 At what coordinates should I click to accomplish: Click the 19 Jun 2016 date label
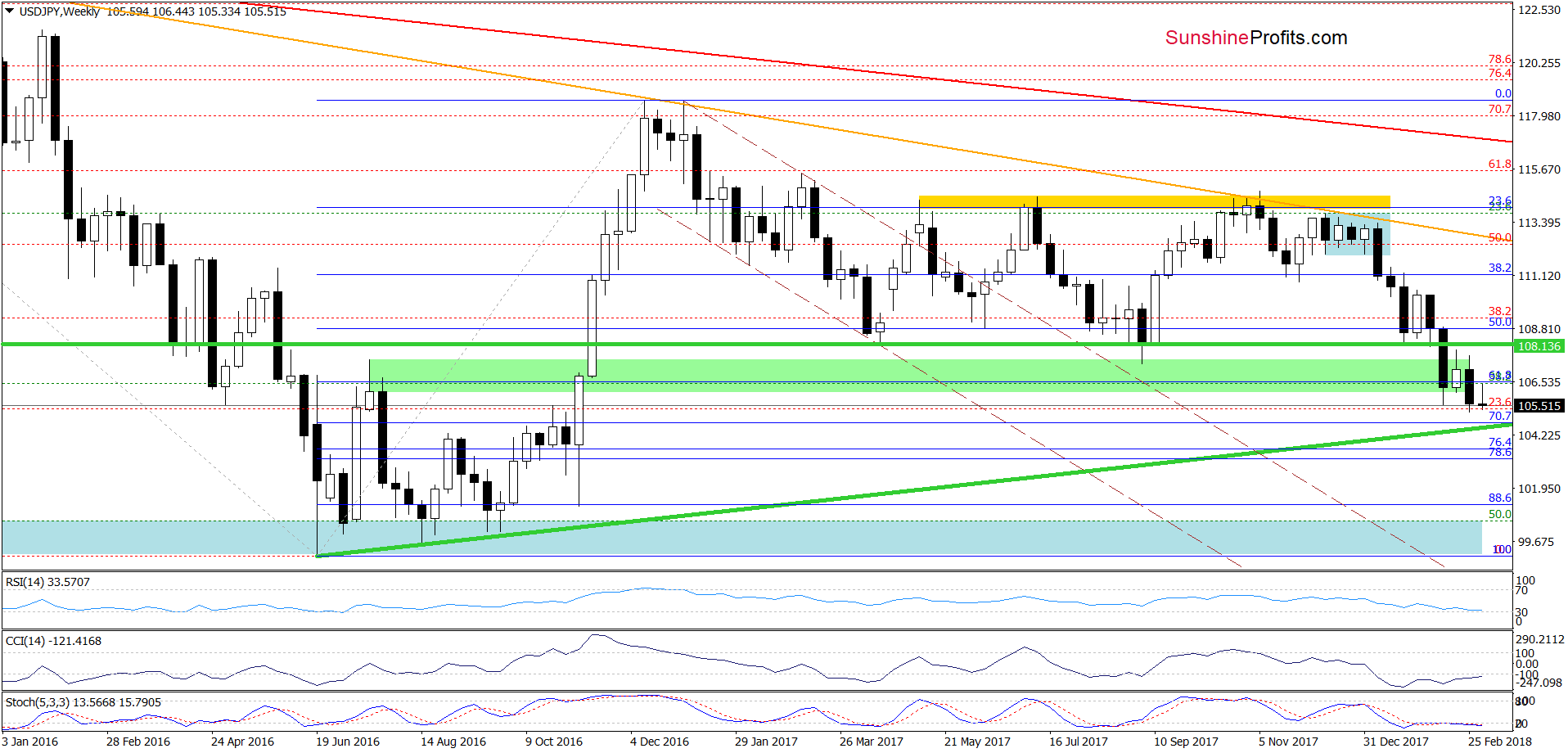(x=348, y=742)
